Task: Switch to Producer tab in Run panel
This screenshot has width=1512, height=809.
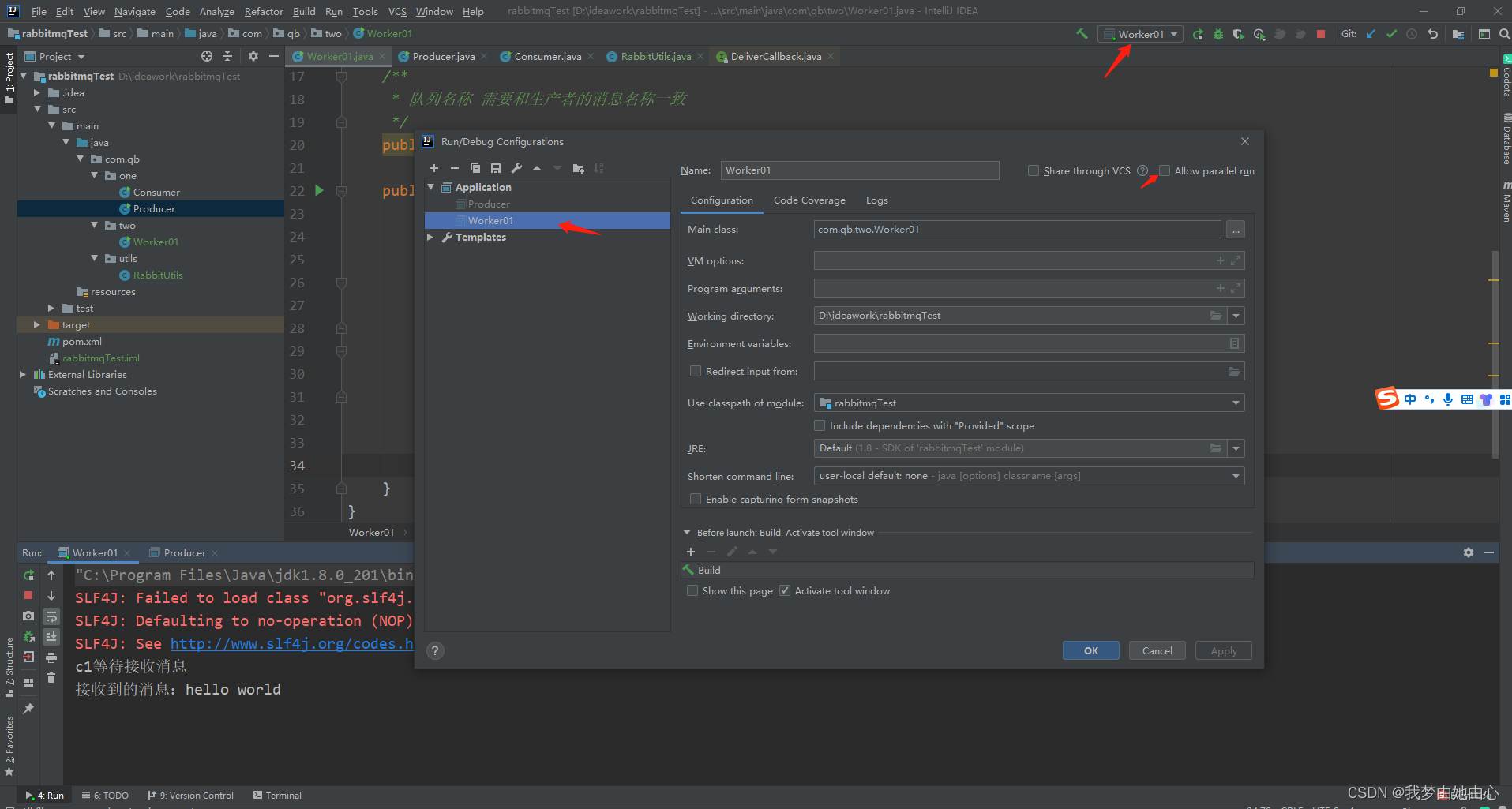Action: click(184, 552)
